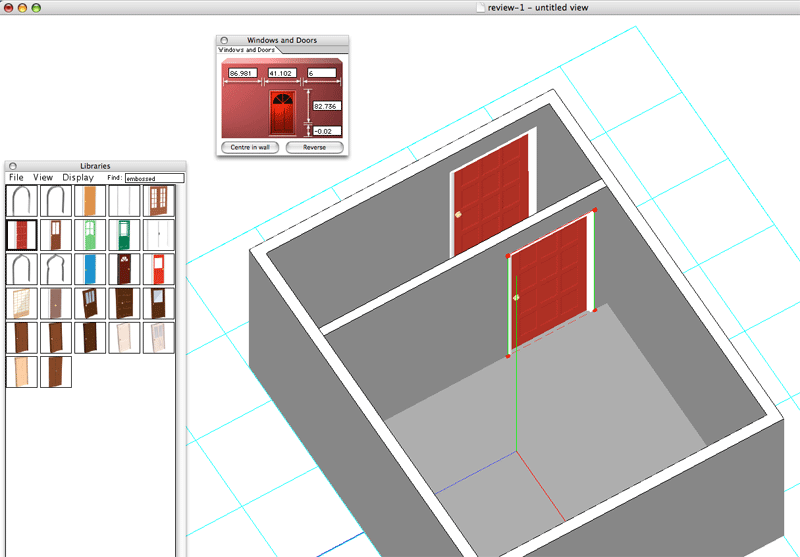This screenshot has height=557, width=800.
Task: Open the Display menu in Libraries panel
Action: pyautogui.click(x=78, y=177)
